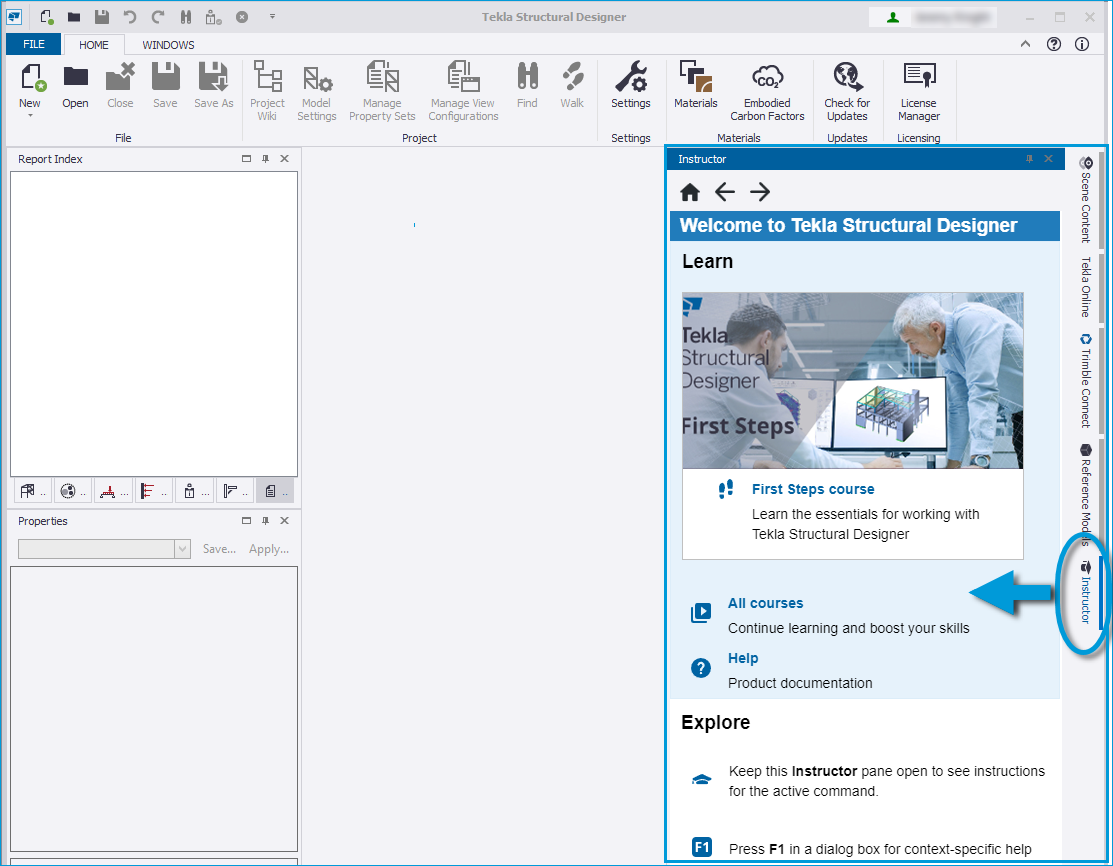This screenshot has width=1113, height=866.
Task: Open the Properties set combo box
Action: click(104, 549)
